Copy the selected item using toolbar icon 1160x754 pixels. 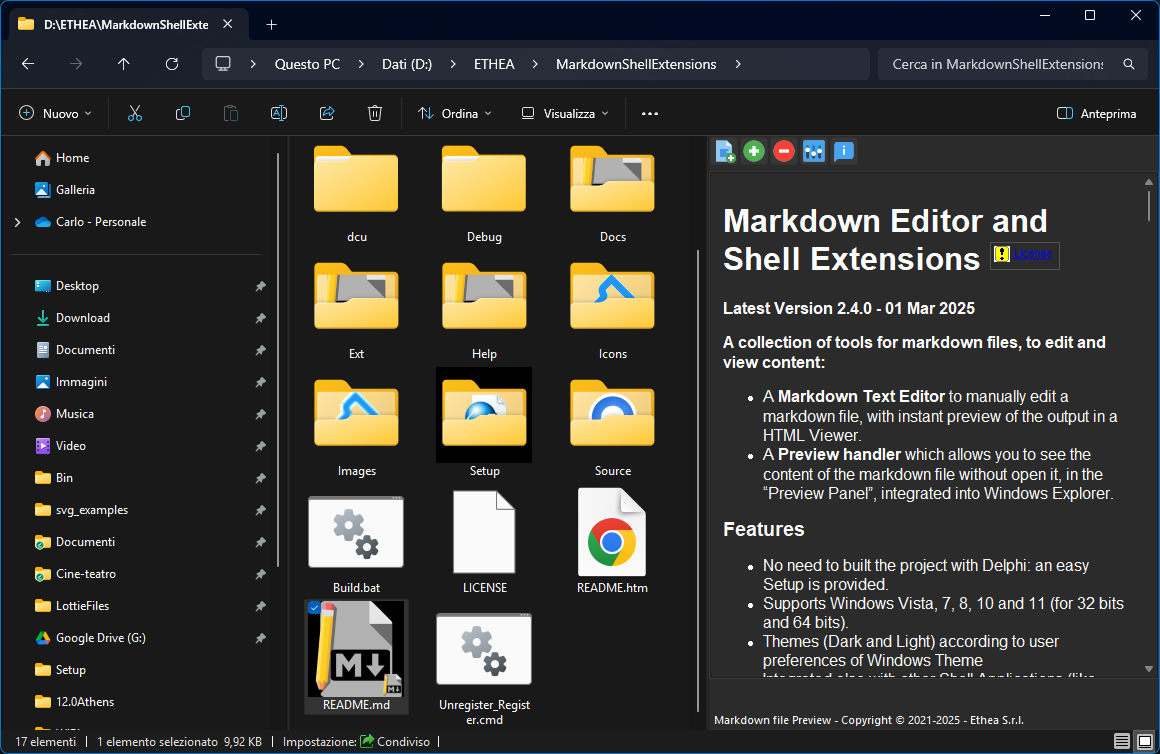coord(183,113)
